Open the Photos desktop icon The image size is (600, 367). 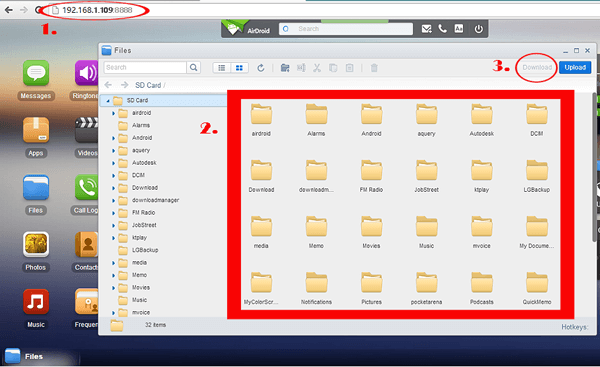[x=36, y=244]
